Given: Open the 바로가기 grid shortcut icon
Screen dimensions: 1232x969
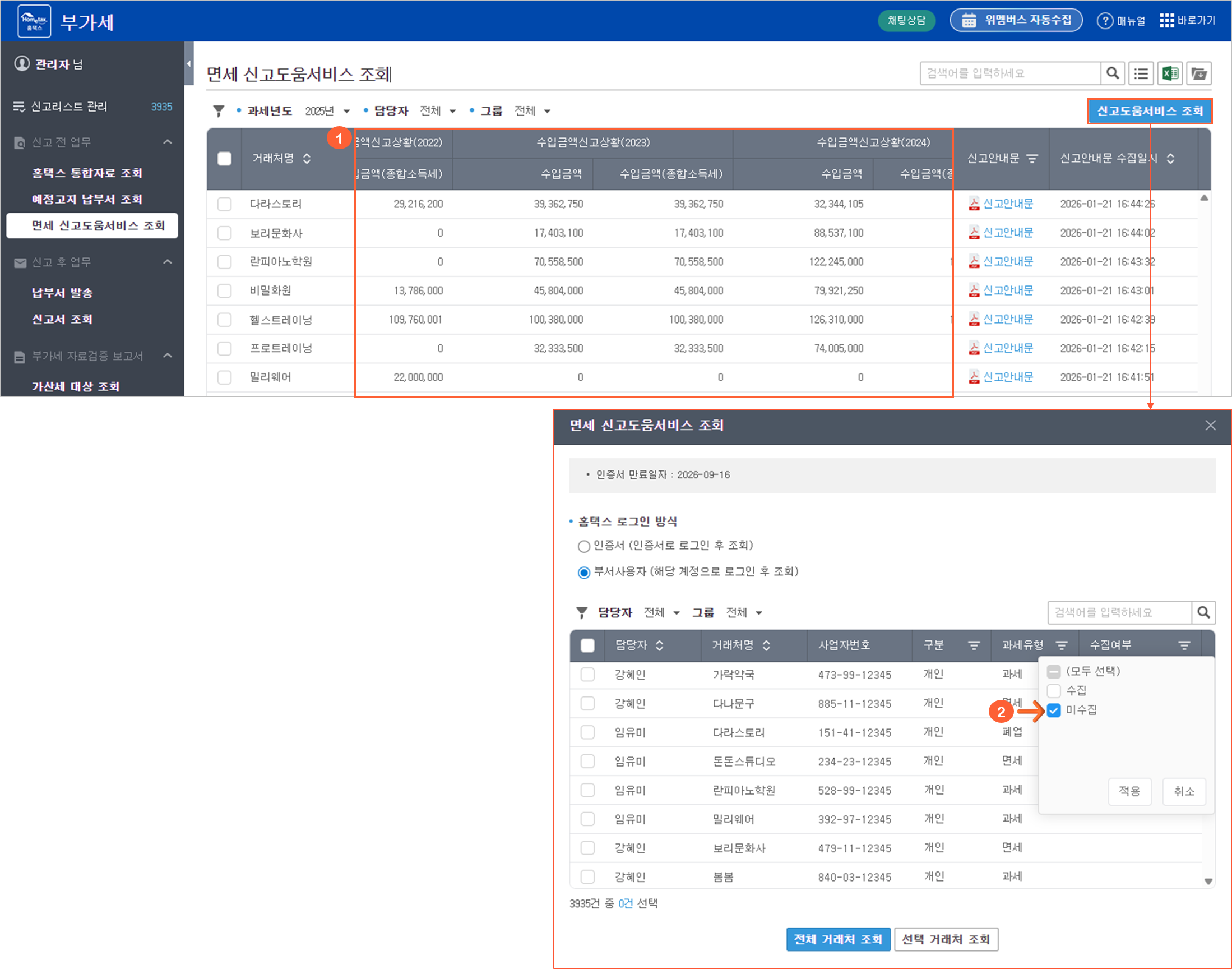Looking at the screenshot, I should point(1166,21).
